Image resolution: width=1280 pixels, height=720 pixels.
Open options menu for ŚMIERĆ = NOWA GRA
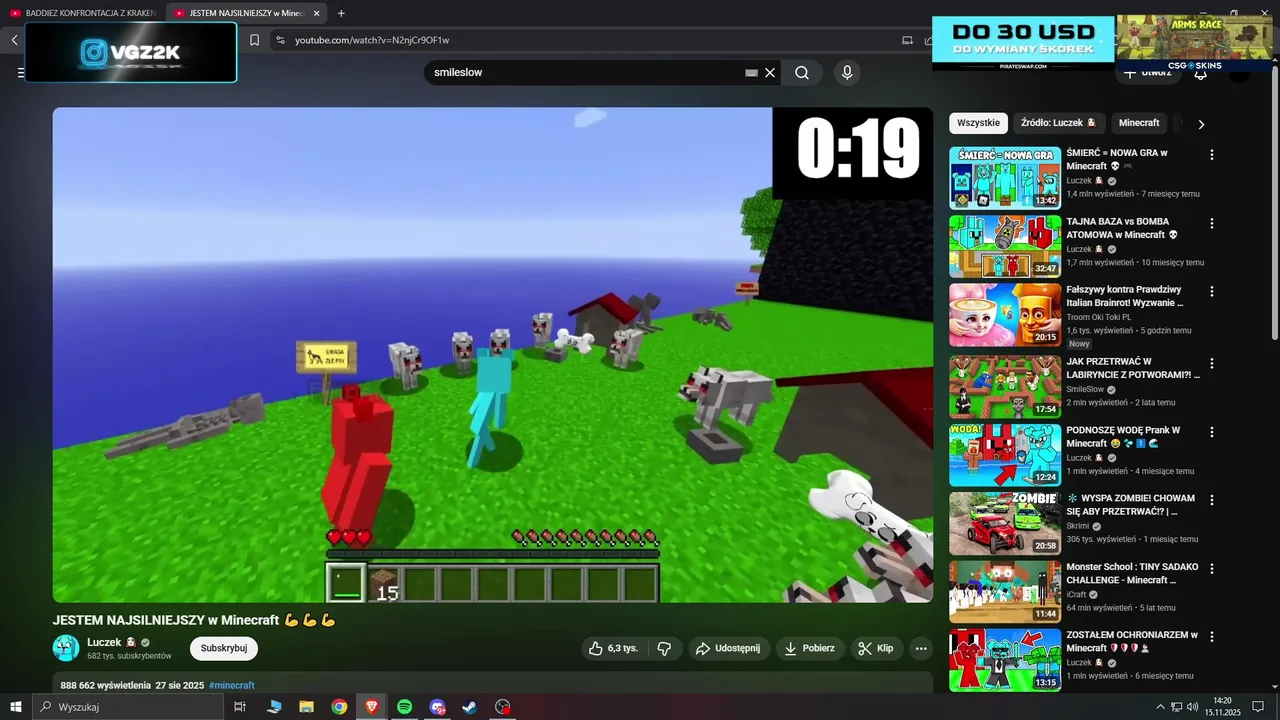coord(1212,155)
